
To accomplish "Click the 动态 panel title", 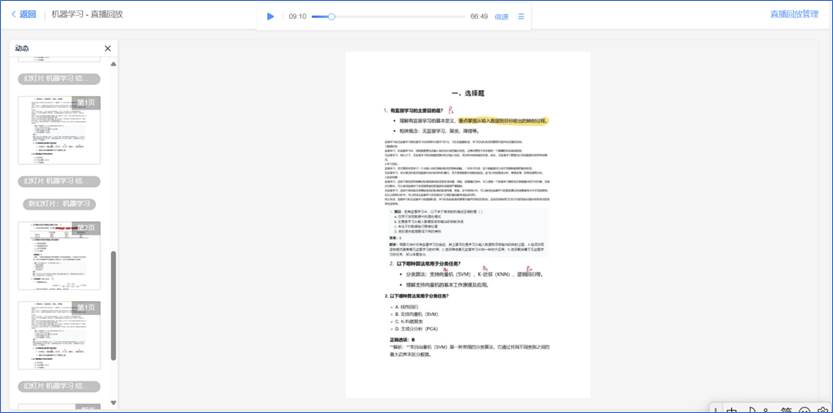I will click(x=22, y=48).
